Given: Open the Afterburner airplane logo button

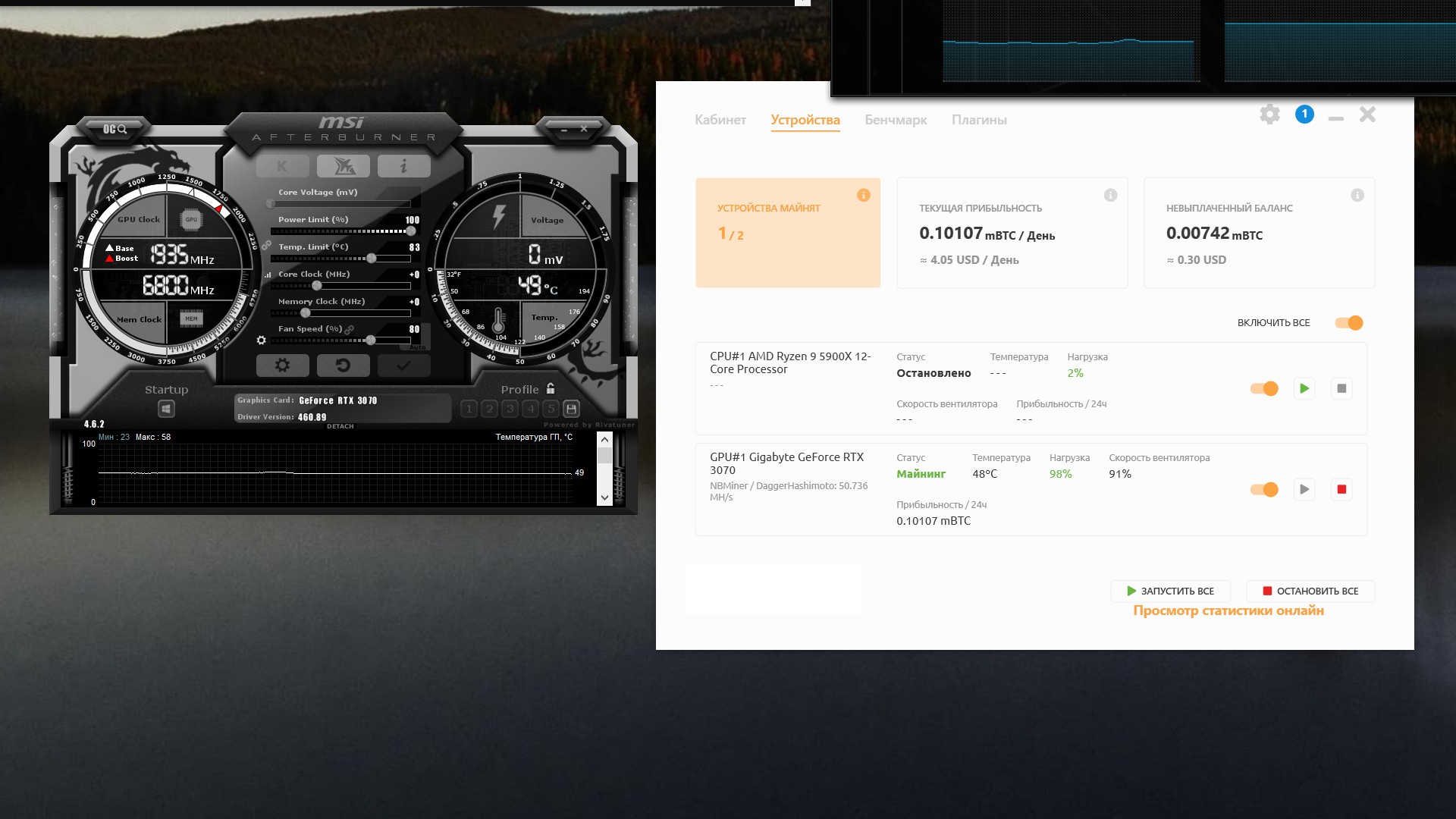Looking at the screenshot, I should [x=344, y=166].
